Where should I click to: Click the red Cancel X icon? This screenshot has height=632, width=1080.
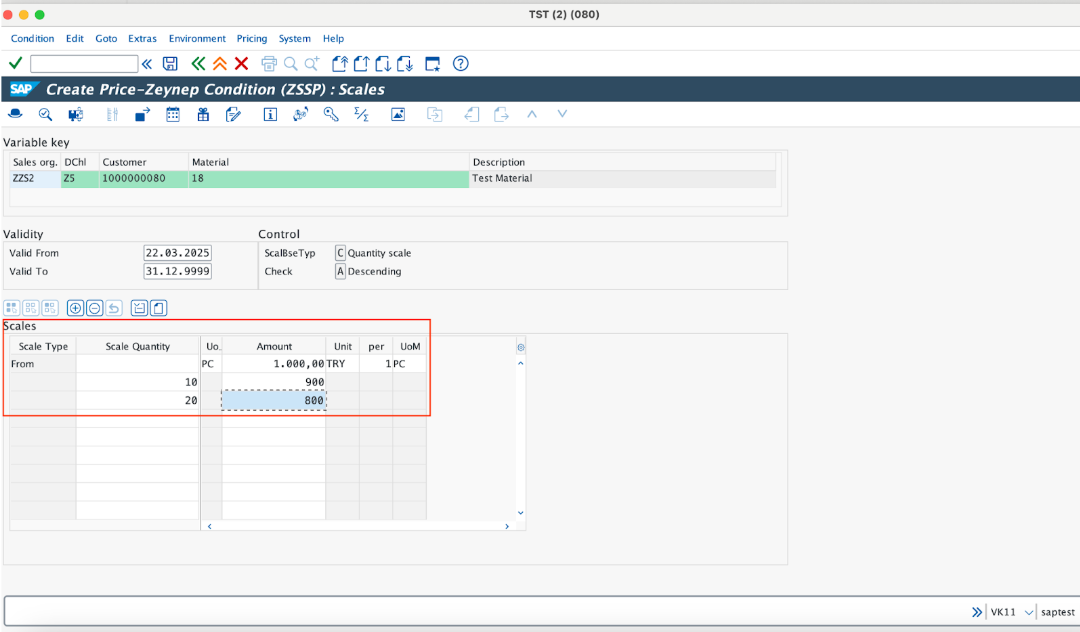(241, 64)
